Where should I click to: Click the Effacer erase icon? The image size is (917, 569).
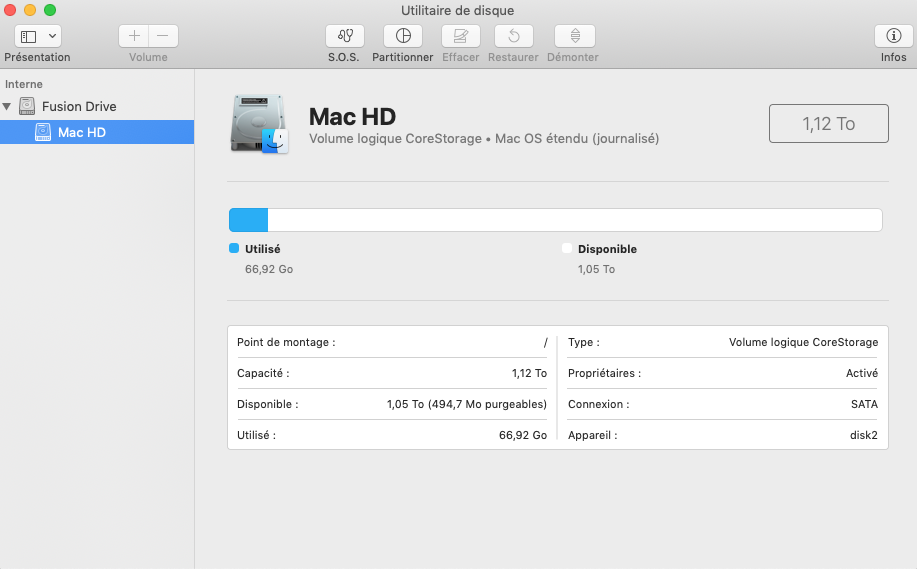click(x=461, y=36)
